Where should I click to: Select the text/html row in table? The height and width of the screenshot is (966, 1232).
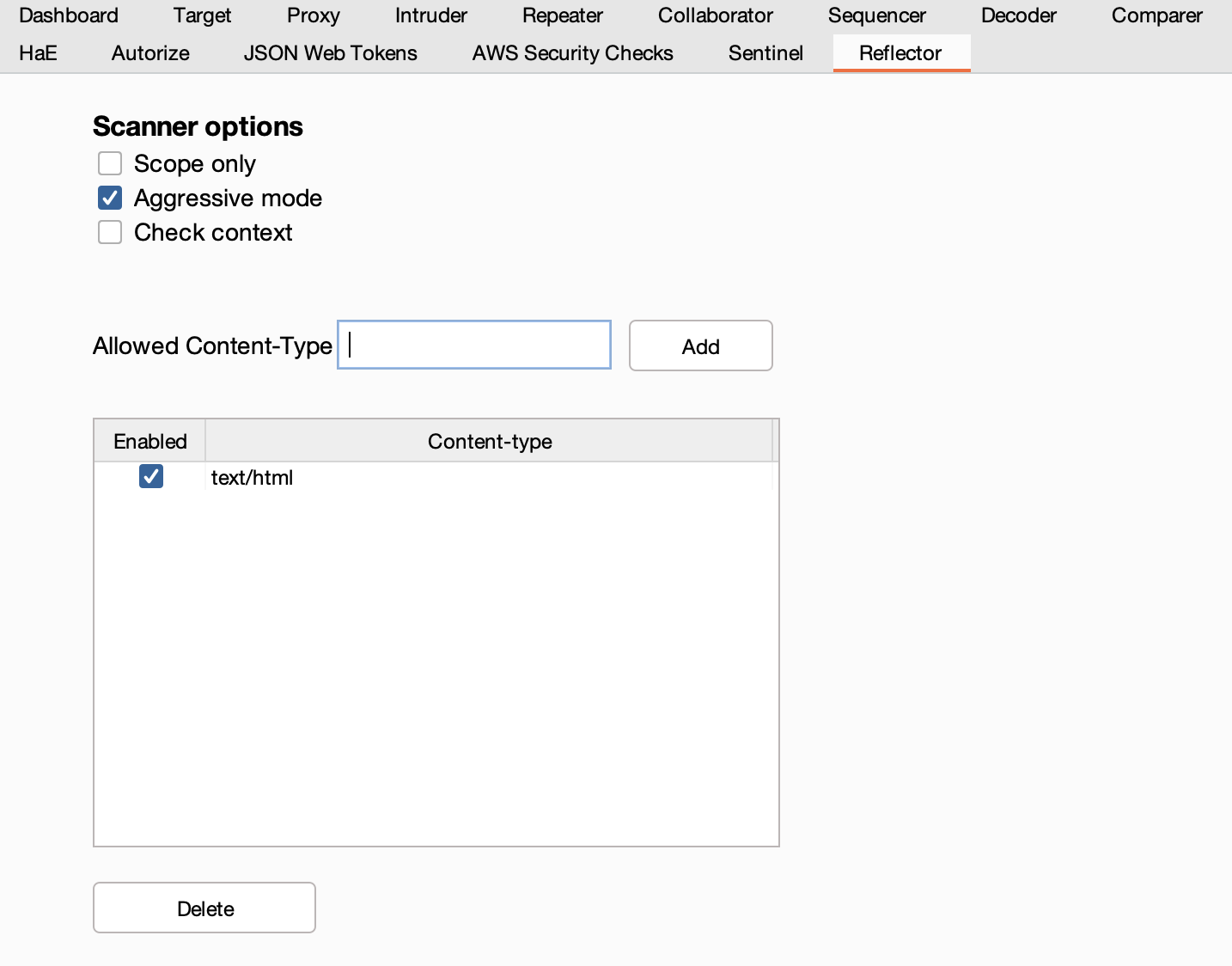(x=490, y=478)
